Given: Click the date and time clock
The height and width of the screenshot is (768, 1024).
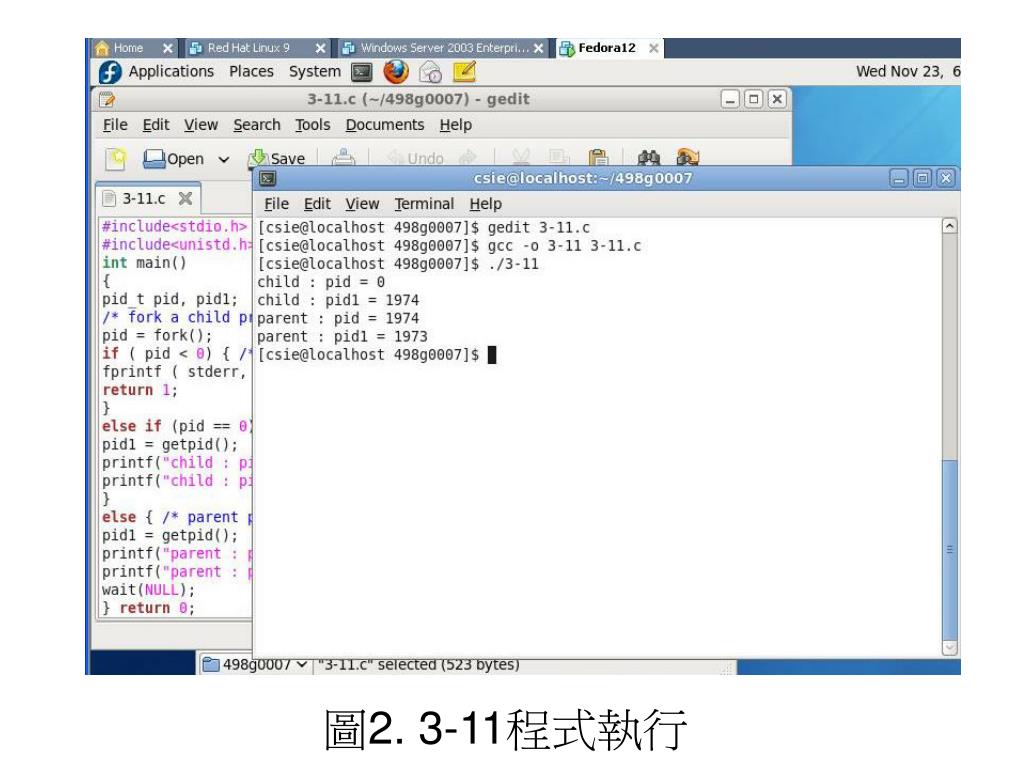Looking at the screenshot, I should (908, 72).
